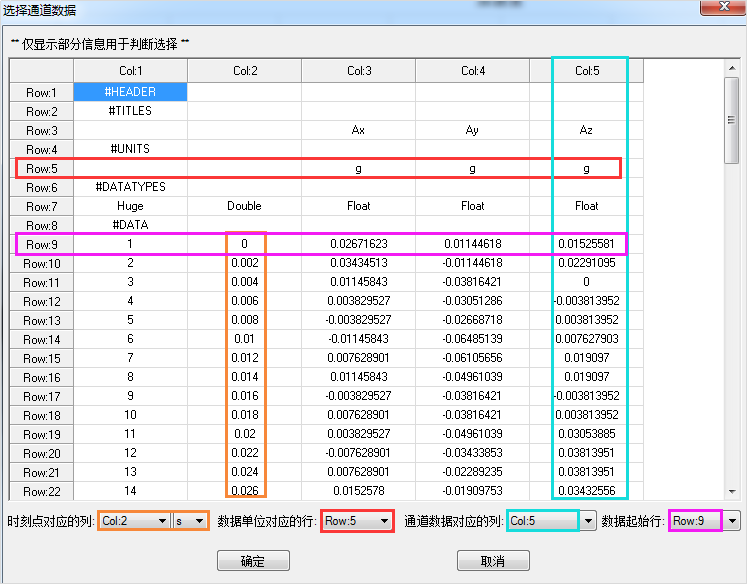
Task: Click the Ay title cell
Action: [472, 130]
